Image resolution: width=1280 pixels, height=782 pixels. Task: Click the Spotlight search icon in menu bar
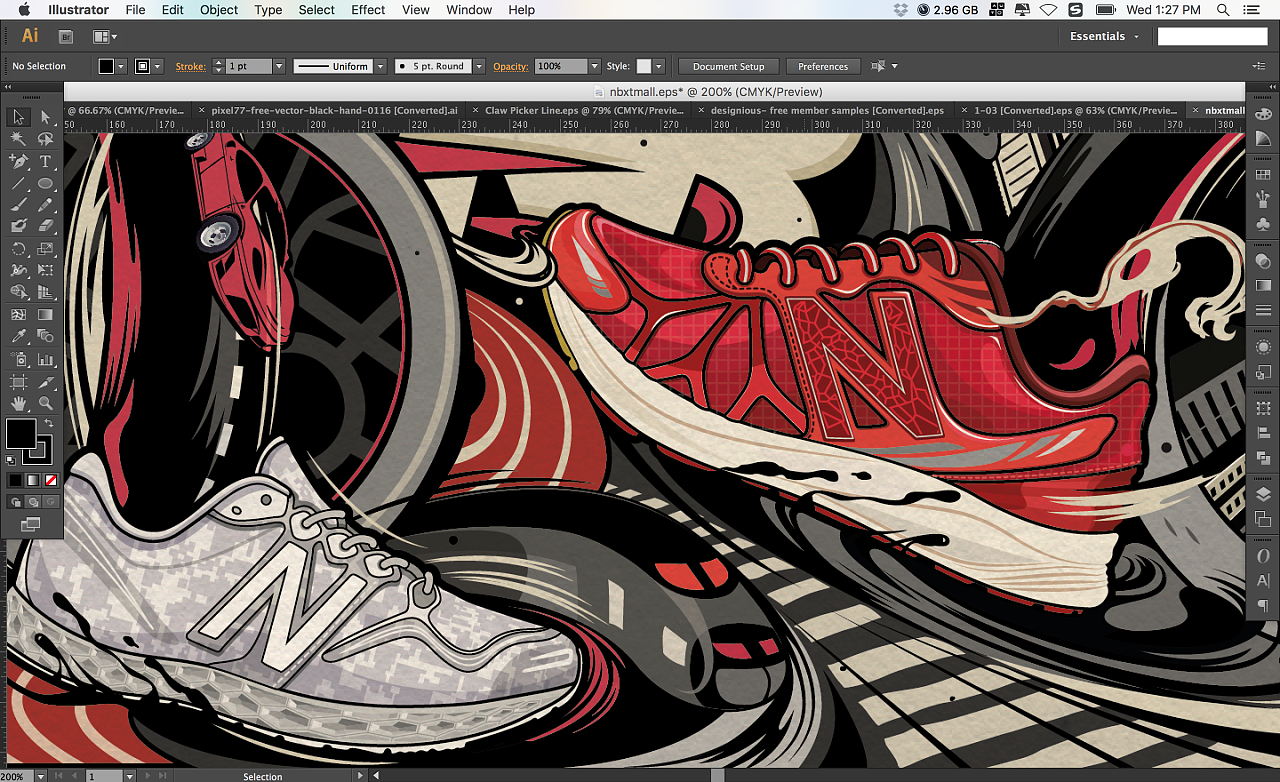coord(1222,10)
